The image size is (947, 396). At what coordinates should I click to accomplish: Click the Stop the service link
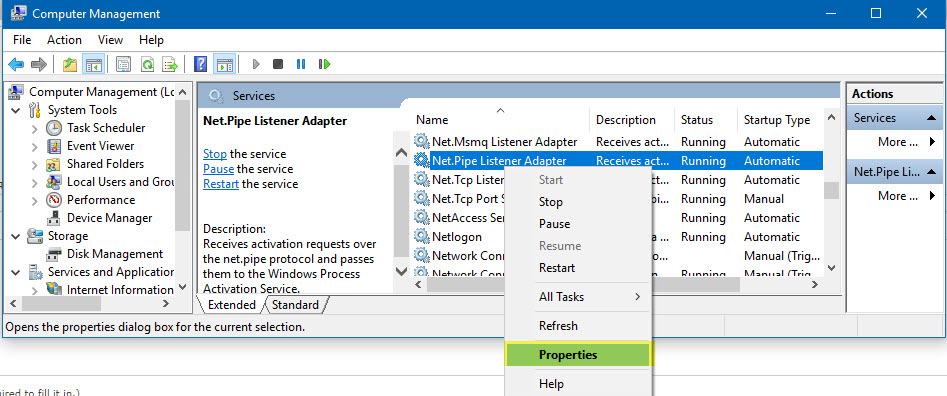pos(215,154)
